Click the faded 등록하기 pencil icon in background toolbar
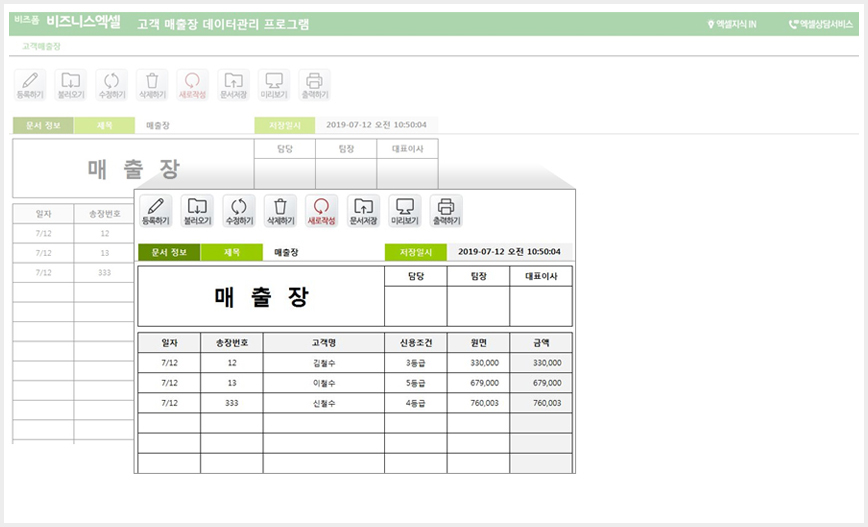Screen dimensions: 868x527 click(30, 85)
